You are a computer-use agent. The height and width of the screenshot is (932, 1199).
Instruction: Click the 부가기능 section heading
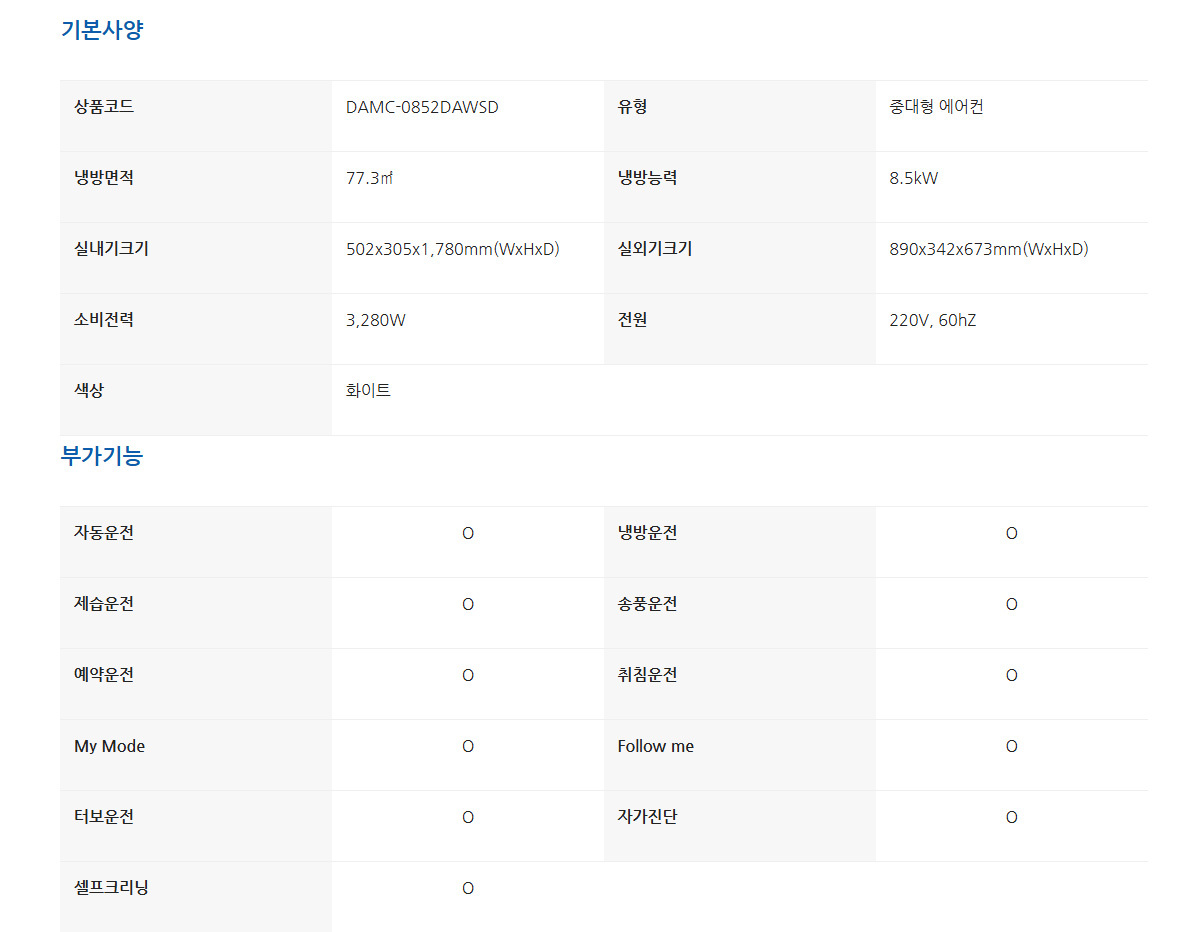pos(102,456)
